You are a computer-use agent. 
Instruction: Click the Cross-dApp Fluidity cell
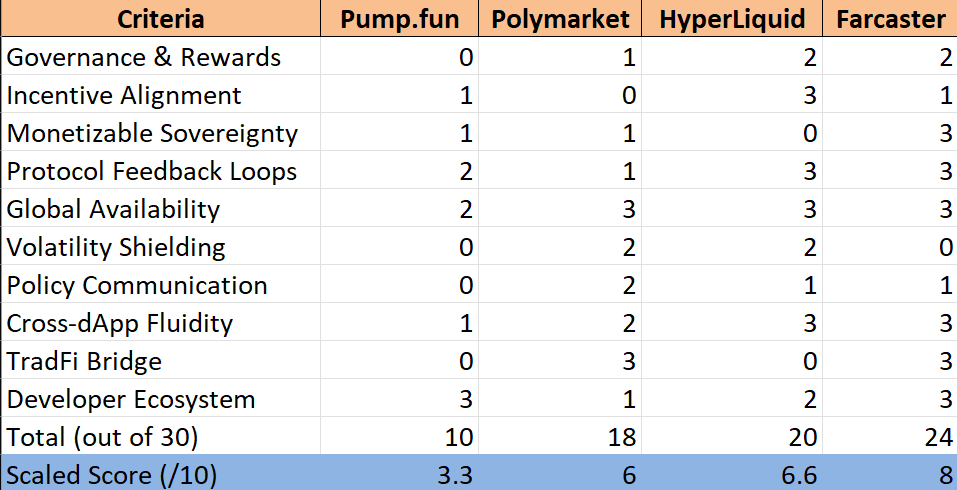coord(161,322)
